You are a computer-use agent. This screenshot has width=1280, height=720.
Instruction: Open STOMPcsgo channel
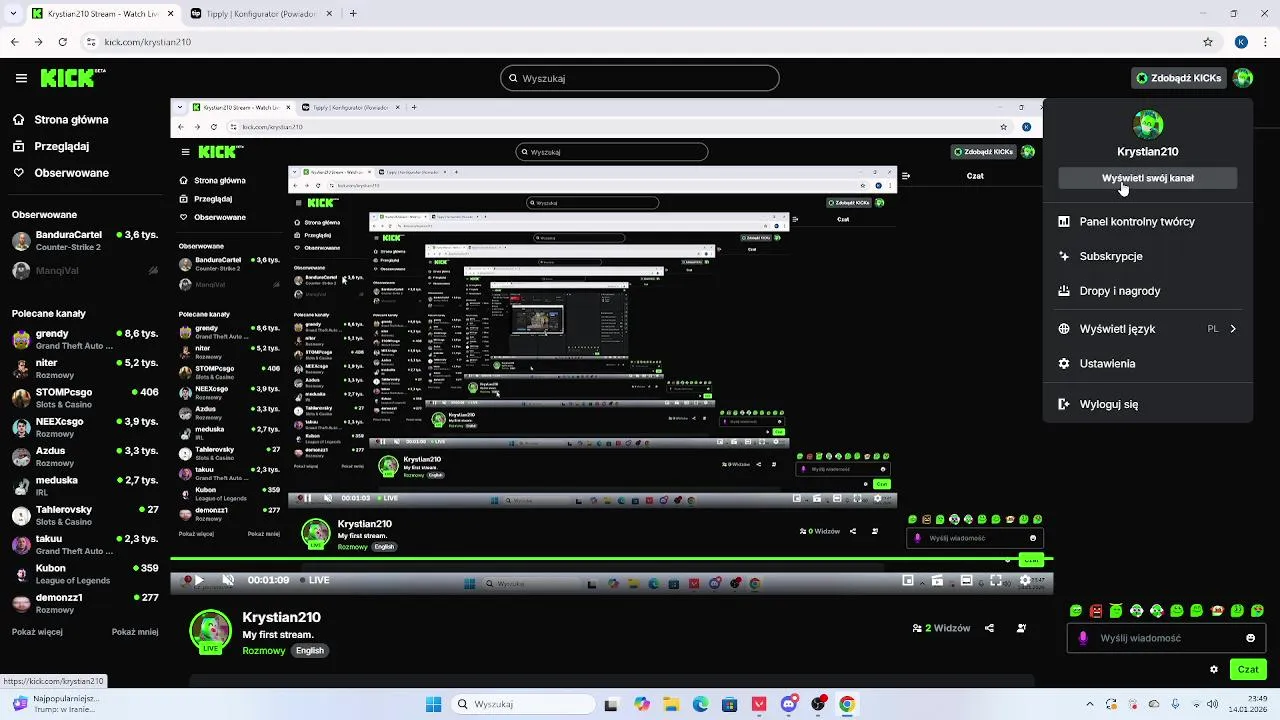click(x=85, y=398)
